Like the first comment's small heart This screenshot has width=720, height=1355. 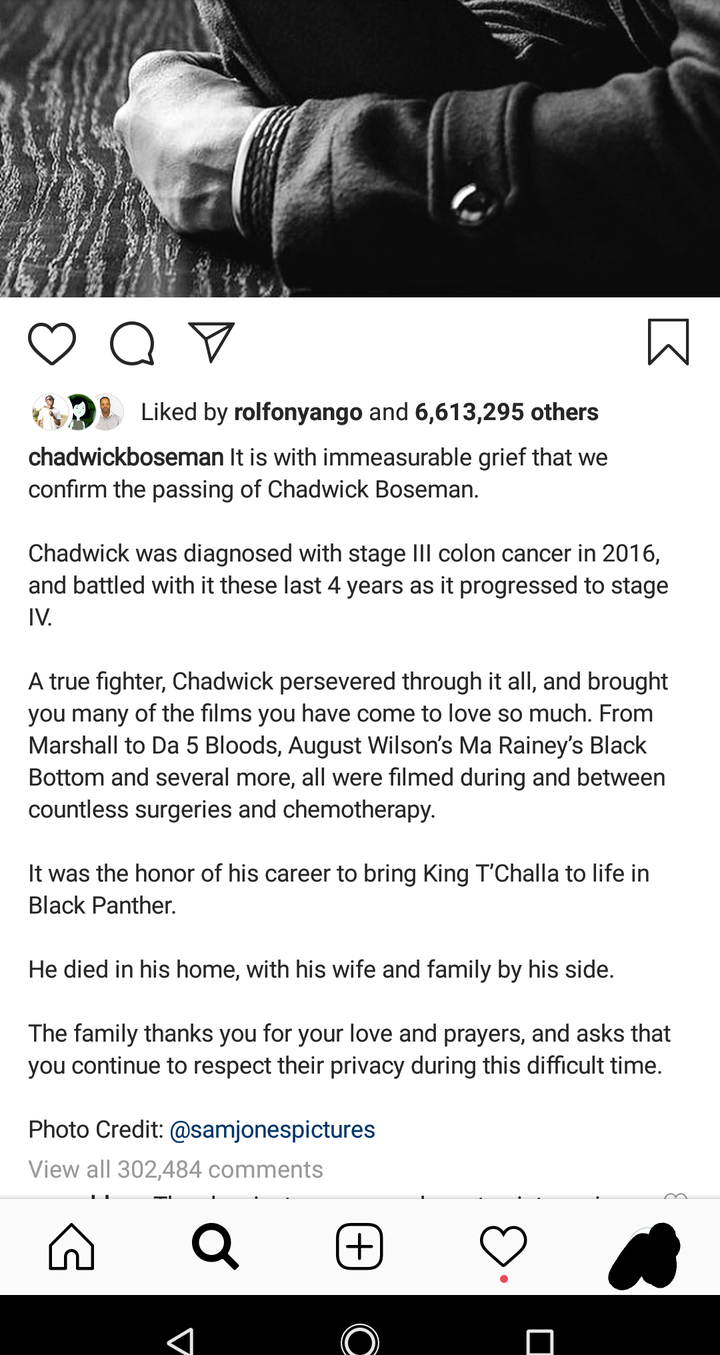coord(676,1196)
